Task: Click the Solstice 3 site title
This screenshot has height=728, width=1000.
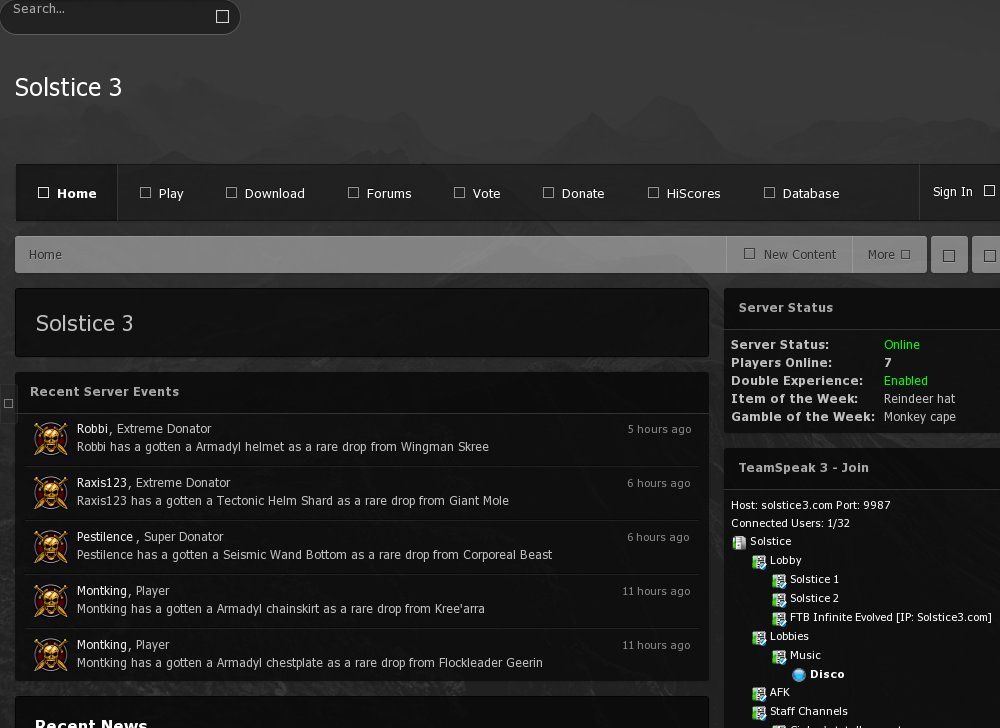Action: point(68,88)
